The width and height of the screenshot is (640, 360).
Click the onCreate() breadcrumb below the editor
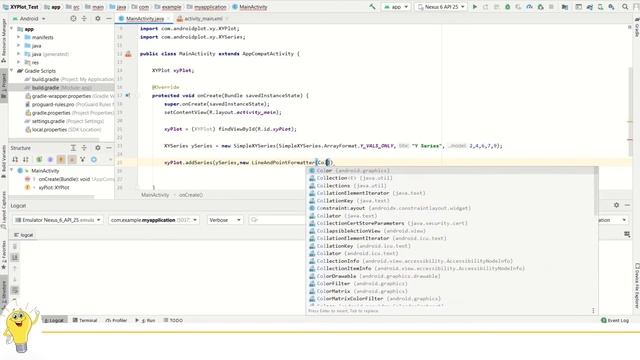tap(191, 195)
